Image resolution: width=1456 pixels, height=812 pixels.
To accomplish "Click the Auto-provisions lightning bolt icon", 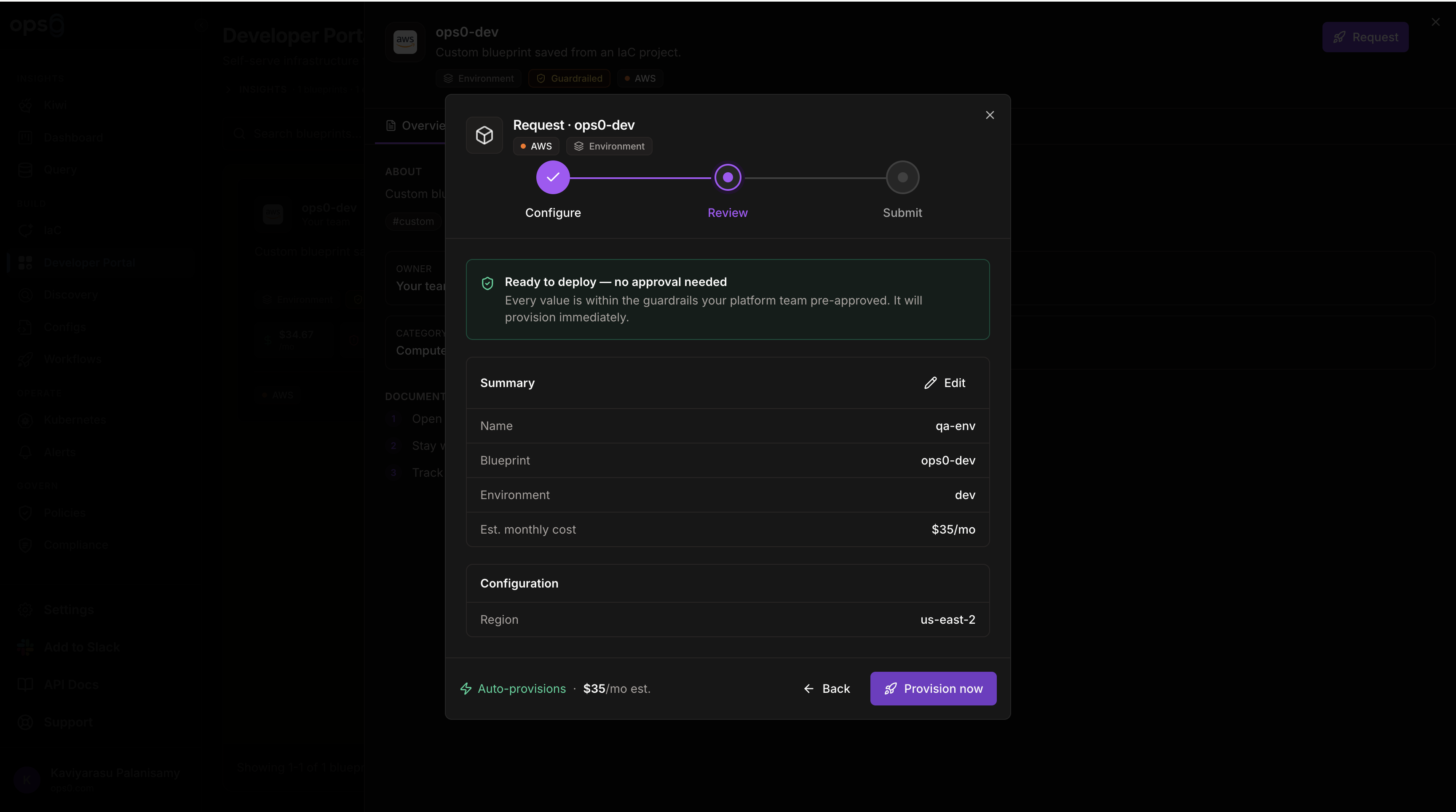I will click(x=466, y=688).
